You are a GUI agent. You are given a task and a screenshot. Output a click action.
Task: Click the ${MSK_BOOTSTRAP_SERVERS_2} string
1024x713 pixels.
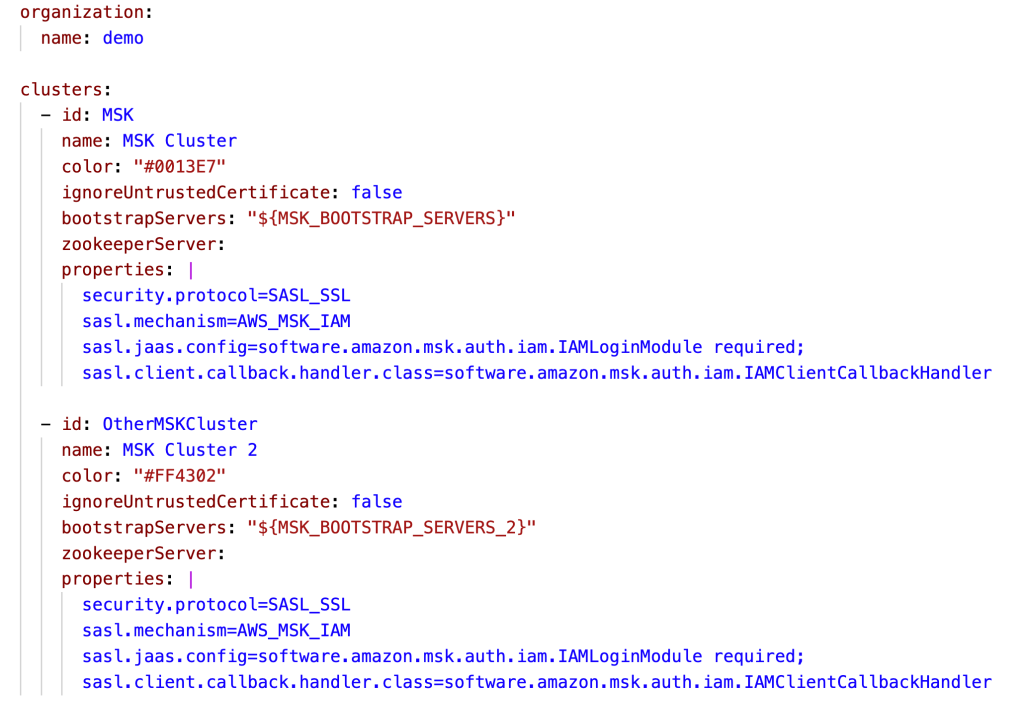[x=392, y=528]
